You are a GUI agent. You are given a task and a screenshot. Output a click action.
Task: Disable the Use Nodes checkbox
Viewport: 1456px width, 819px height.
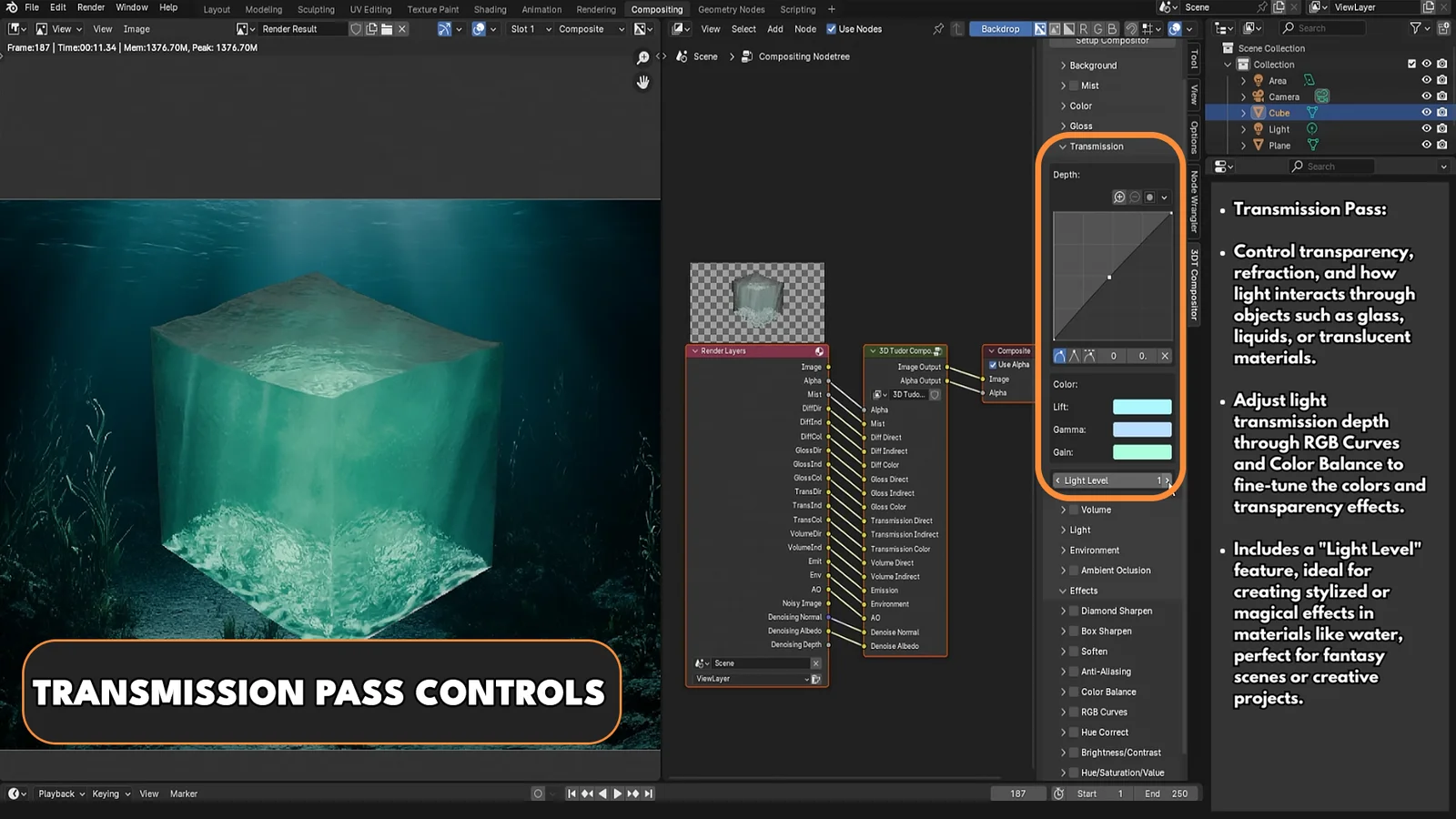[831, 28]
